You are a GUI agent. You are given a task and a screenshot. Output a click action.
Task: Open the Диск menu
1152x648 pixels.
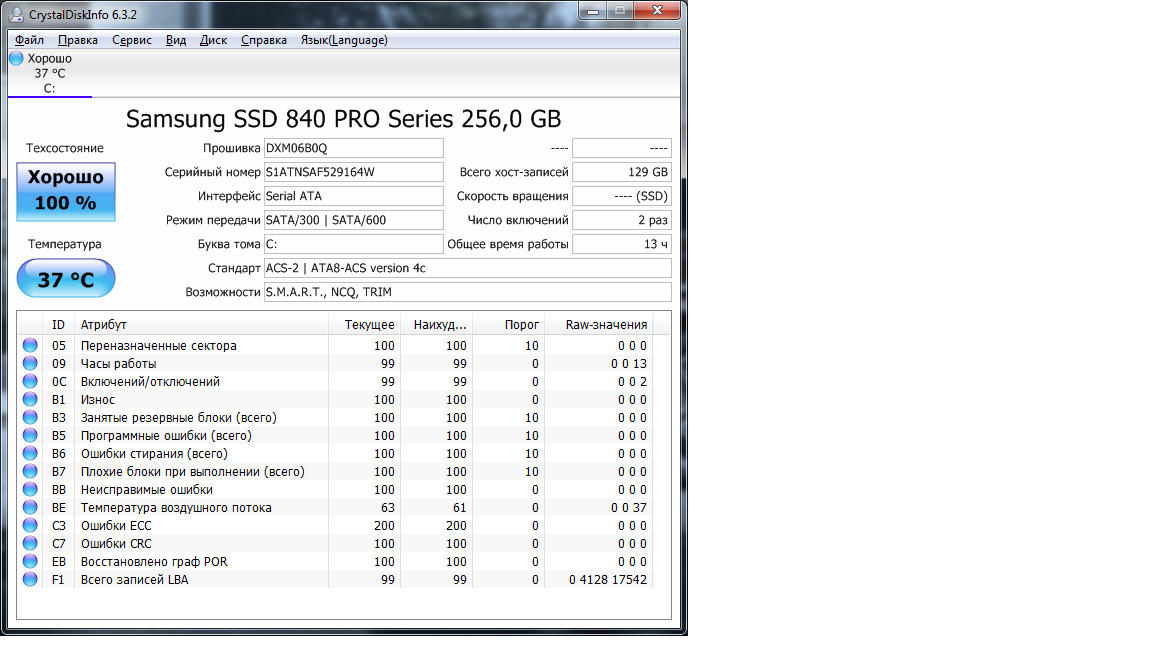(x=213, y=40)
